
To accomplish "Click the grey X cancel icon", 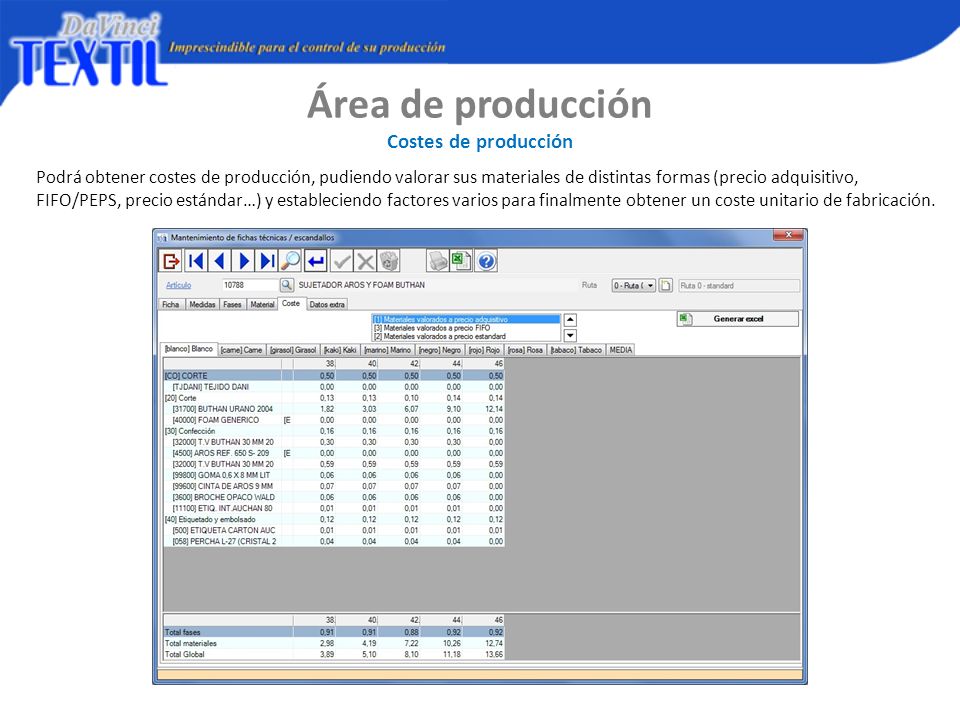I will click(x=366, y=261).
